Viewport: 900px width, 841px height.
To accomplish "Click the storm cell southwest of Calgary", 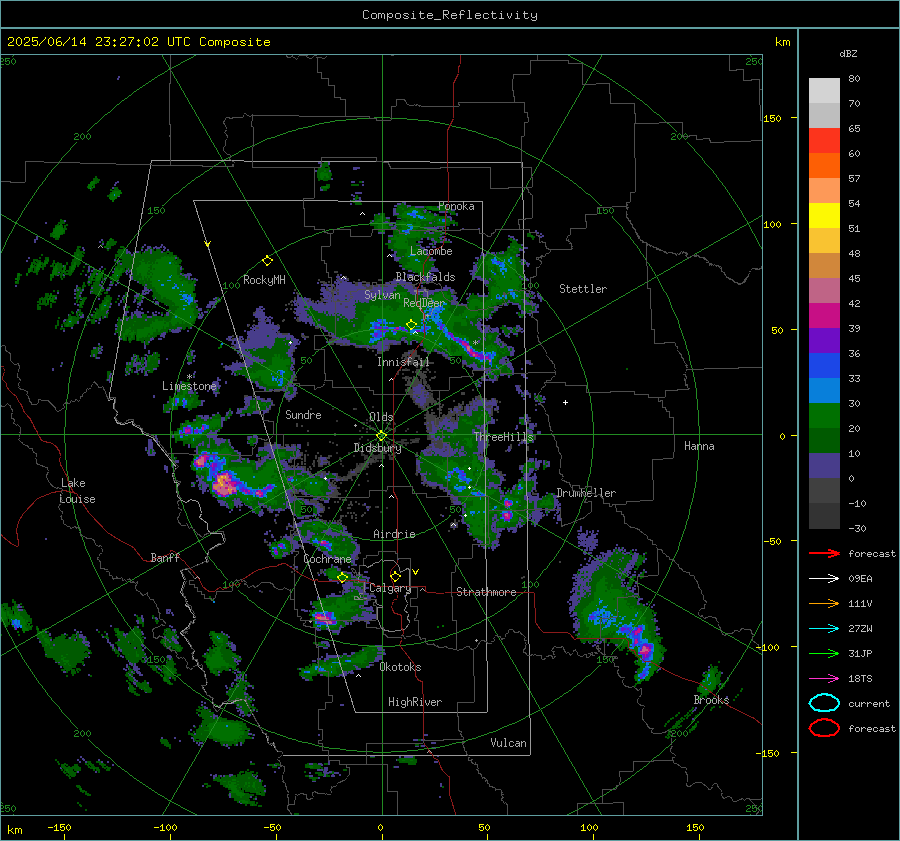I will coord(324,618).
